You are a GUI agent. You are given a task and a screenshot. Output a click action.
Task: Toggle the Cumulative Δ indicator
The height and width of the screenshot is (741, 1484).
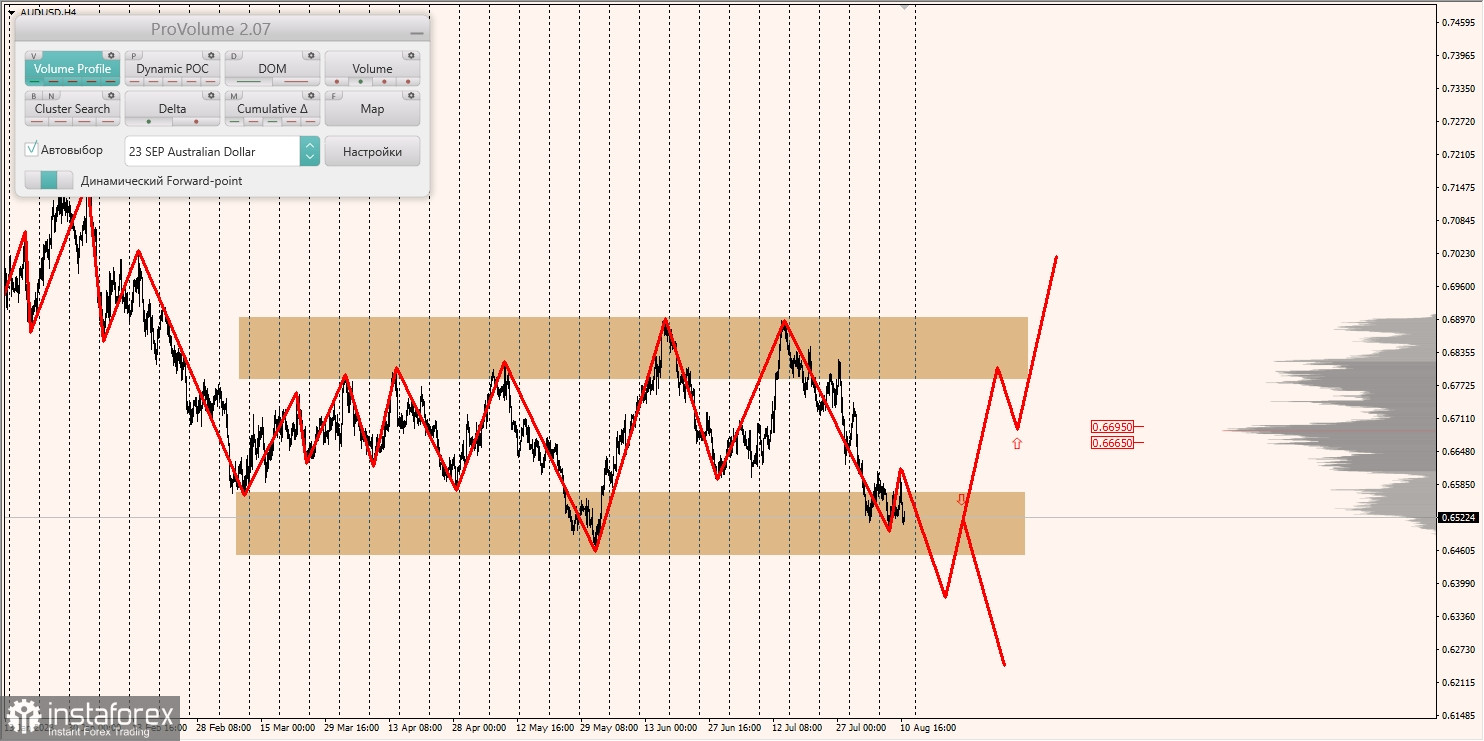(x=272, y=109)
